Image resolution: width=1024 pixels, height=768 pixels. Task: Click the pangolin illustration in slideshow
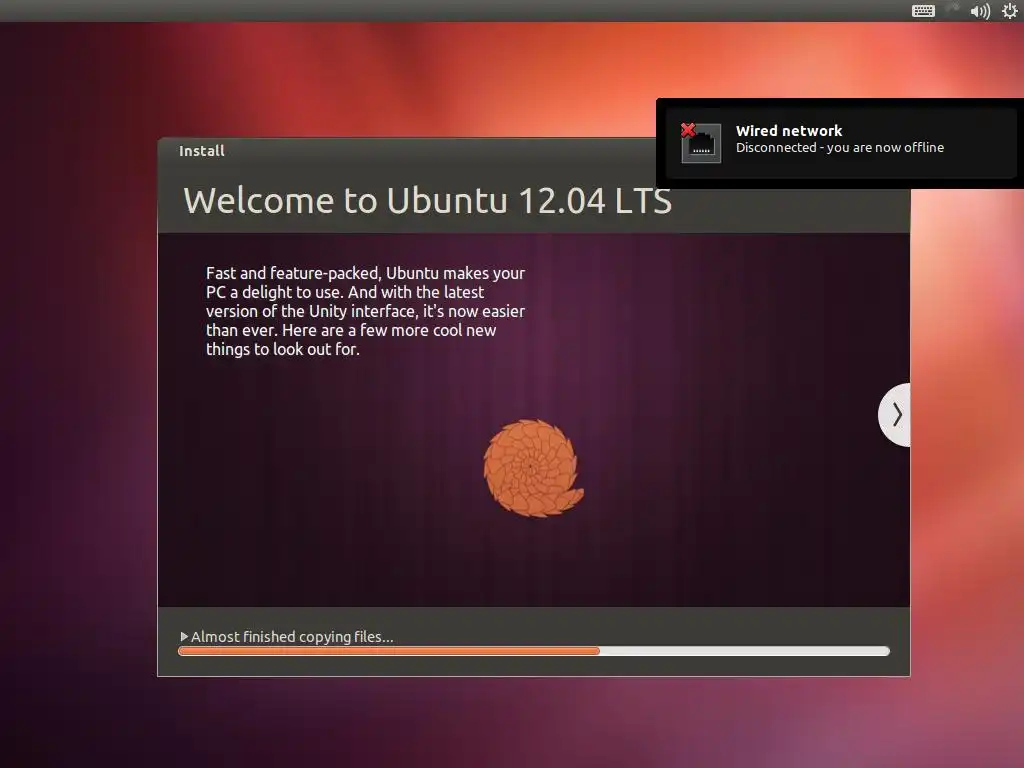coord(533,468)
